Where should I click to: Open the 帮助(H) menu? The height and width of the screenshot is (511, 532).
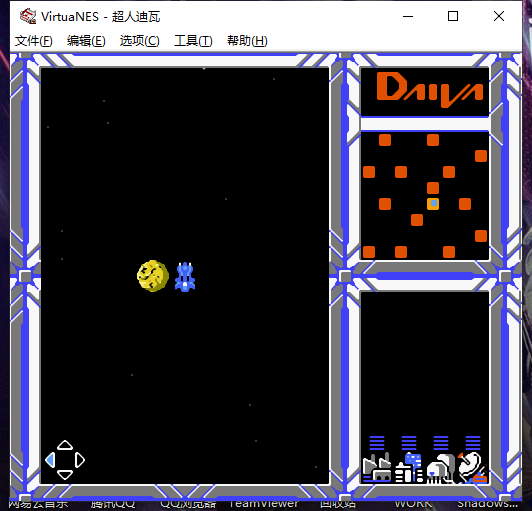pyautogui.click(x=247, y=41)
